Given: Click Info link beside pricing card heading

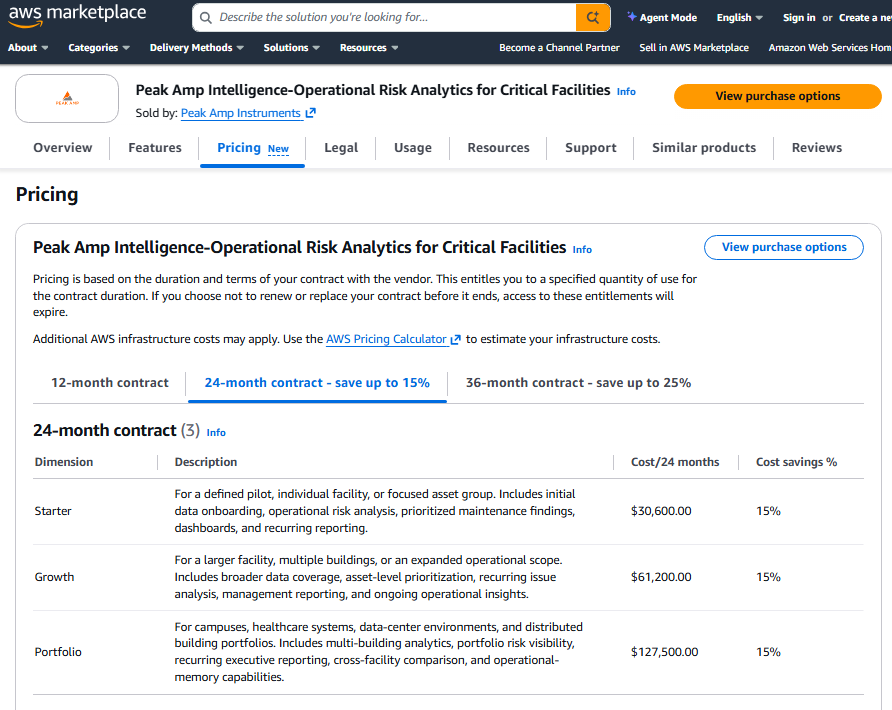Looking at the screenshot, I should [582, 250].
